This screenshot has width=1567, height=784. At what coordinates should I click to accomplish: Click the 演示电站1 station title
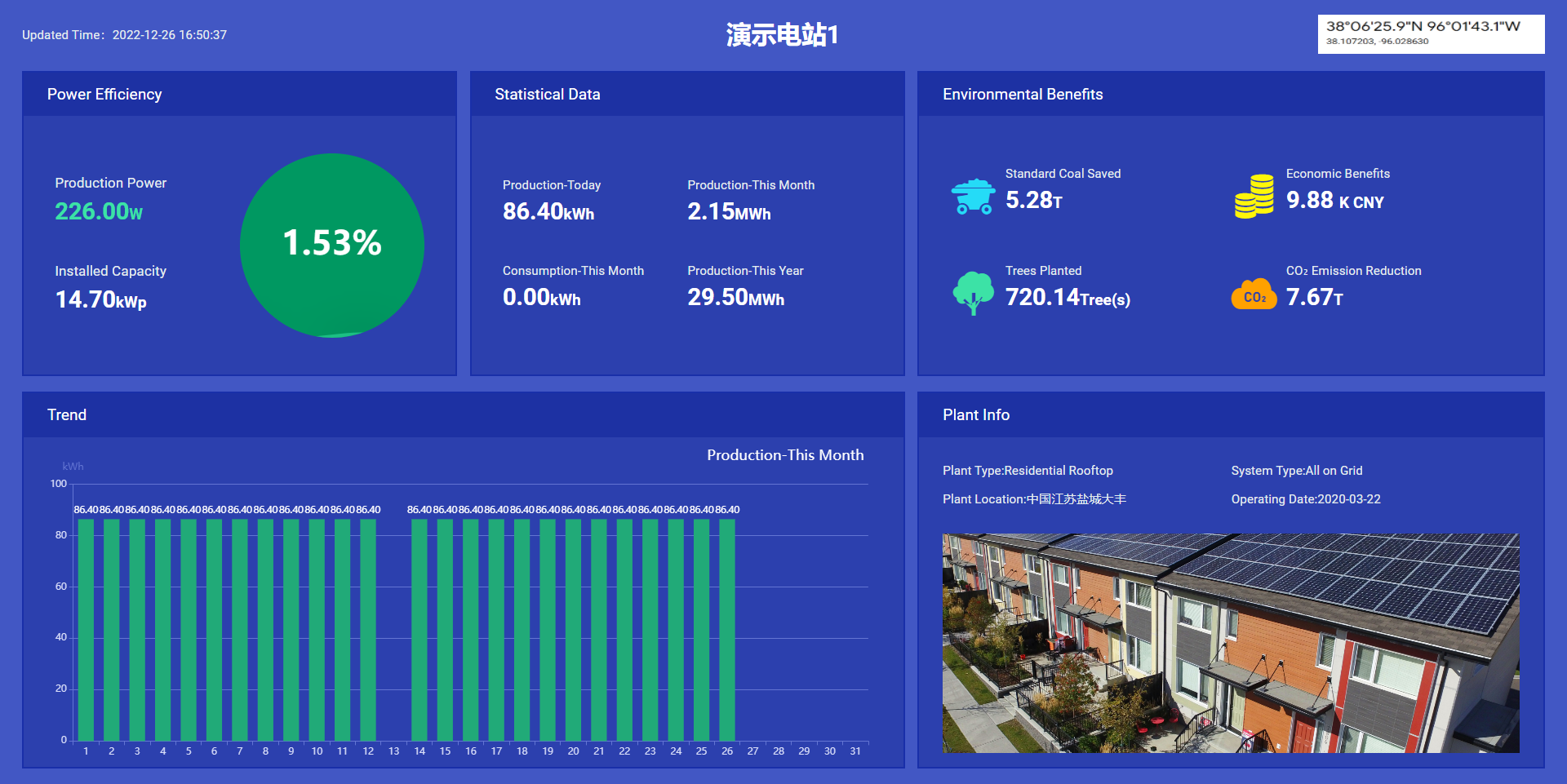point(783,35)
